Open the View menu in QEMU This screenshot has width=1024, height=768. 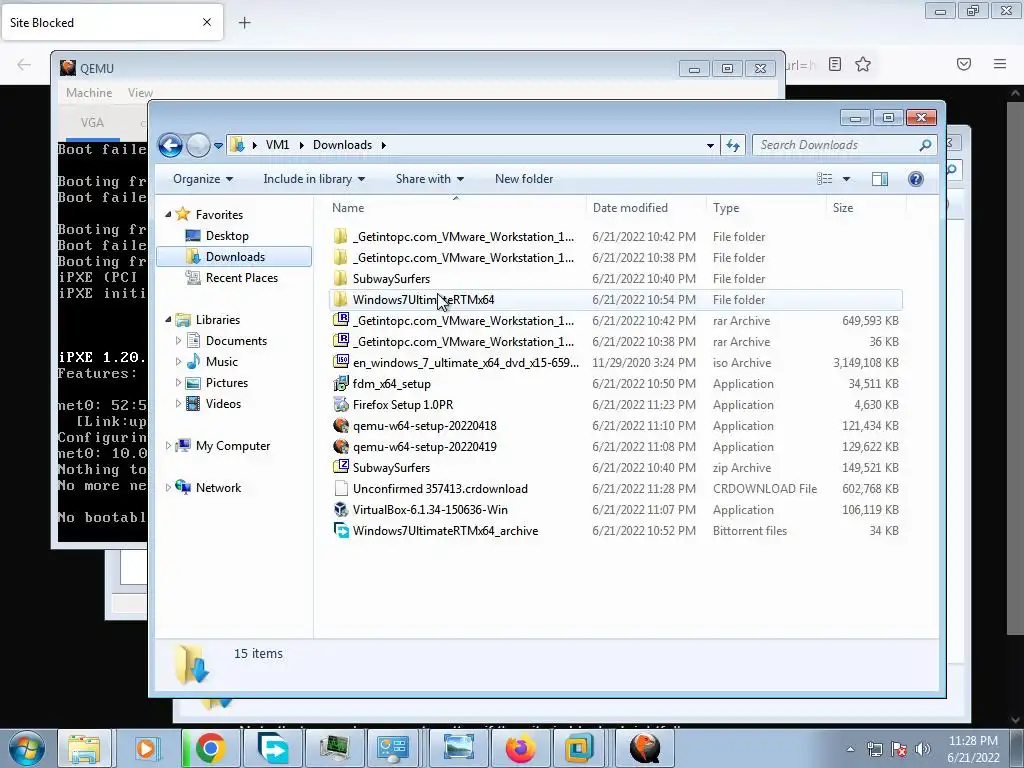[x=140, y=93]
